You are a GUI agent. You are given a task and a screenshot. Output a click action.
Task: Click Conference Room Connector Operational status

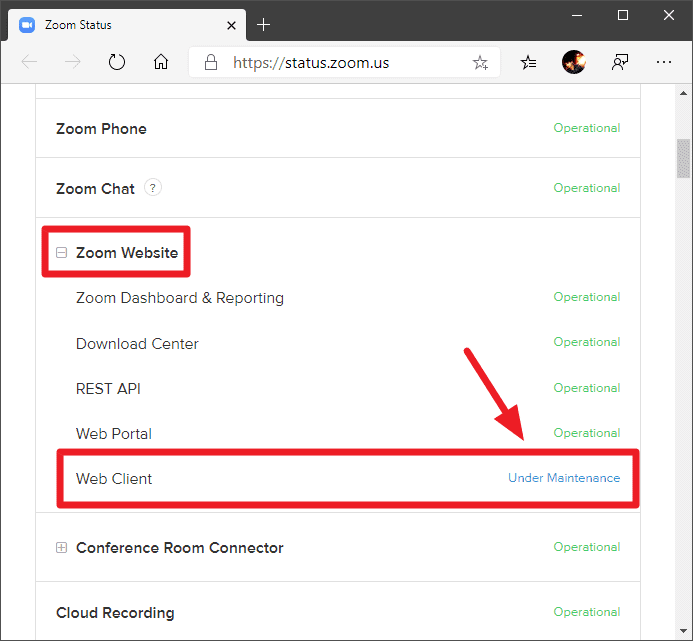click(x=587, y=547)
